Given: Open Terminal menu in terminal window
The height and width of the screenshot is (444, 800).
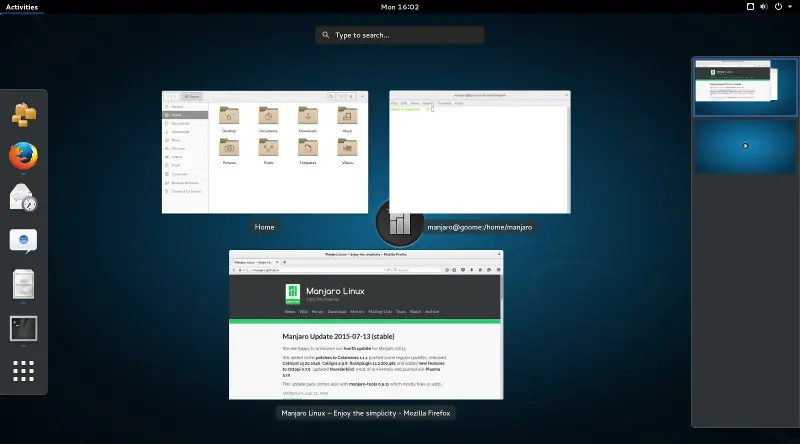Looking at the screenshot, I should click(x=444, y=103).
